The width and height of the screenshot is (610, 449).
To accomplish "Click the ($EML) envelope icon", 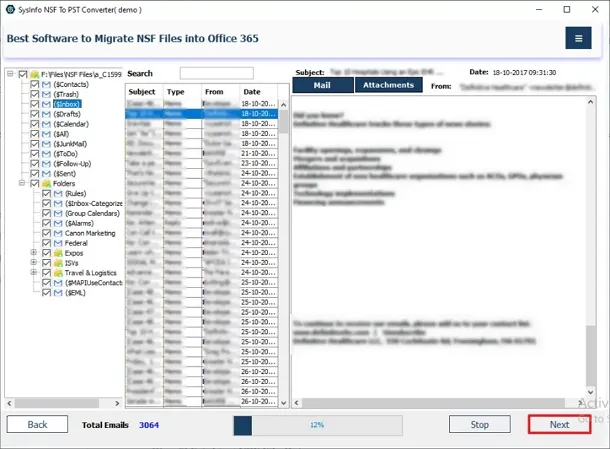I will pyautogui.click(x=57, y=294).
